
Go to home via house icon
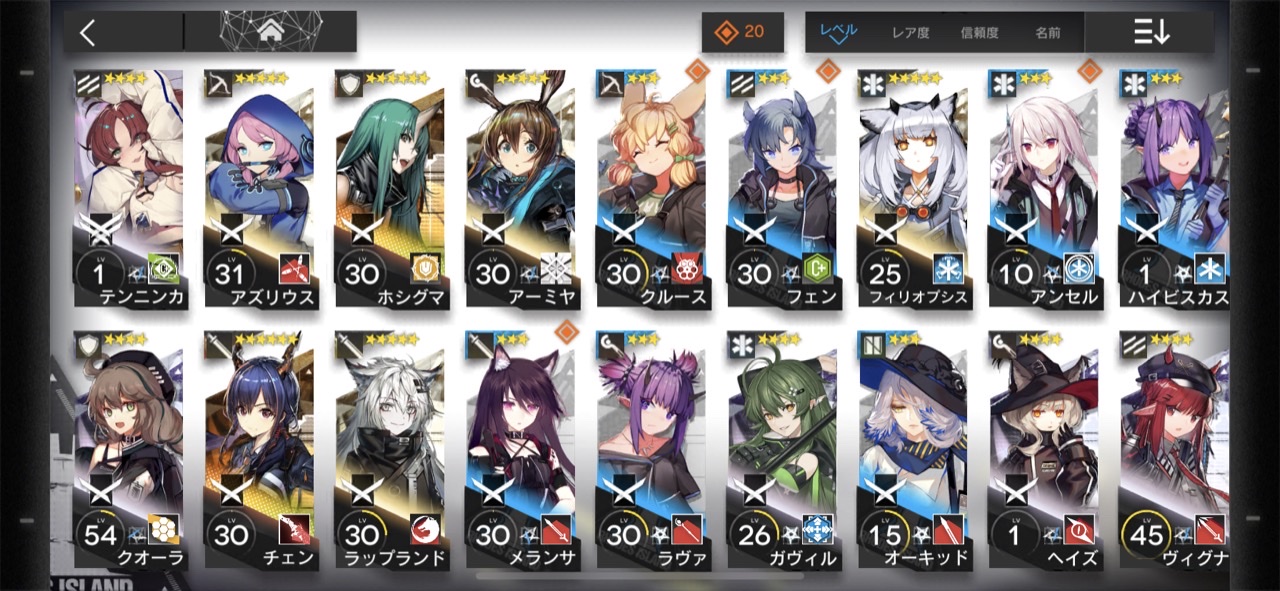click(271, 31)
